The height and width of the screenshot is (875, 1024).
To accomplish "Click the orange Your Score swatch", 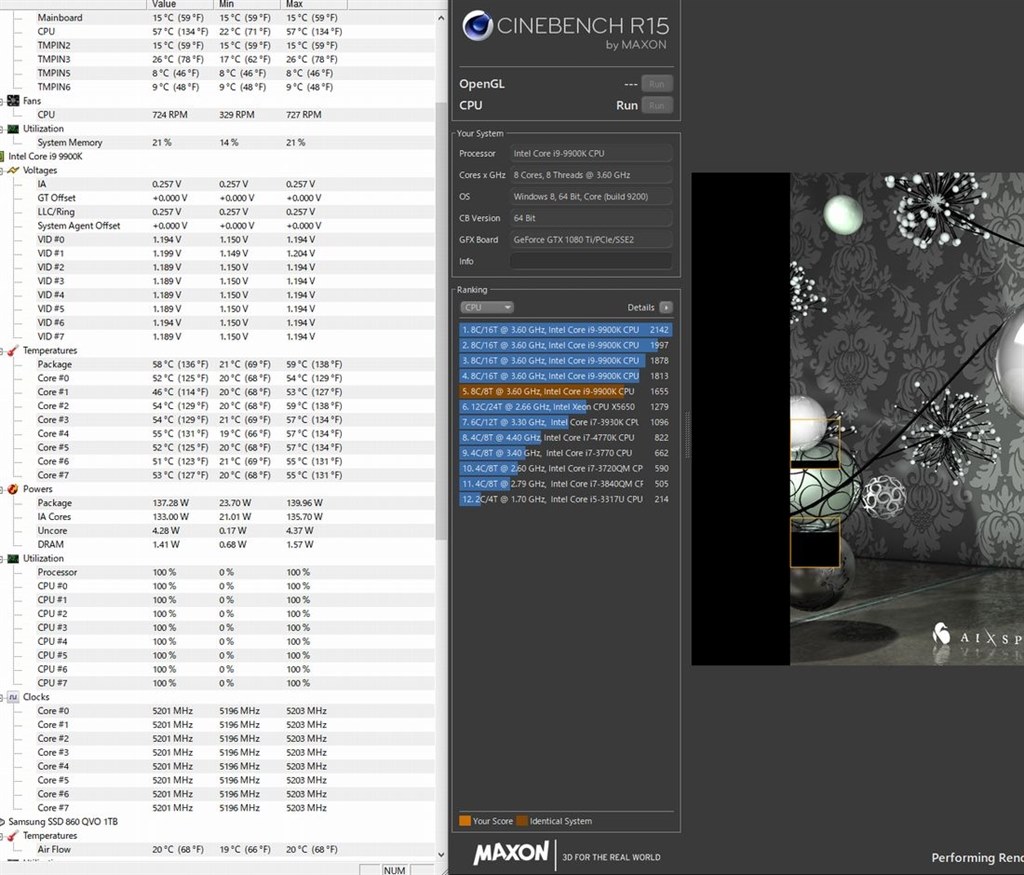I will pyautogui.click(x=467, y=820).
